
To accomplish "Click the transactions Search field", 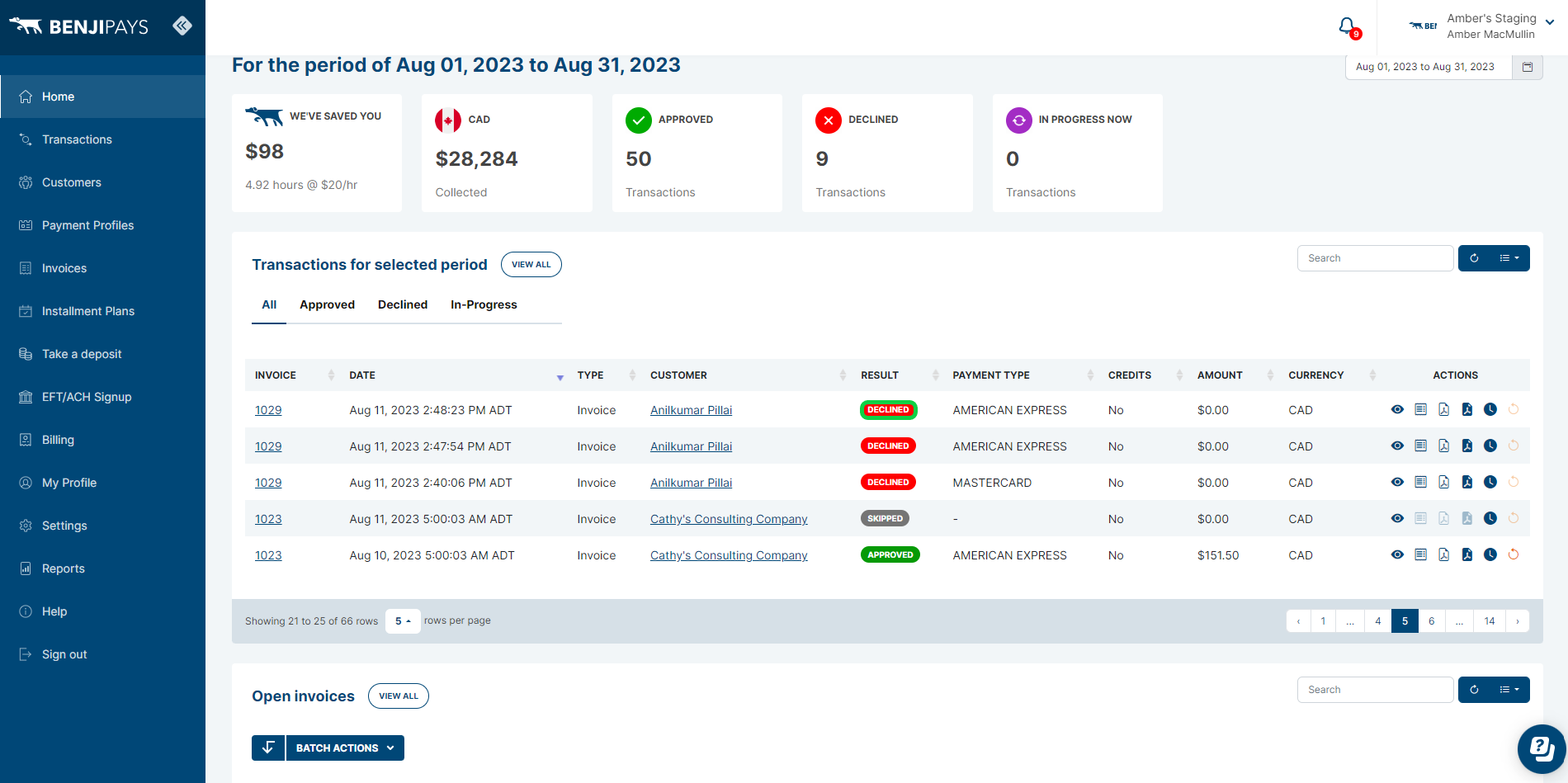I will pyautogui.click(x=1375, y=258).
